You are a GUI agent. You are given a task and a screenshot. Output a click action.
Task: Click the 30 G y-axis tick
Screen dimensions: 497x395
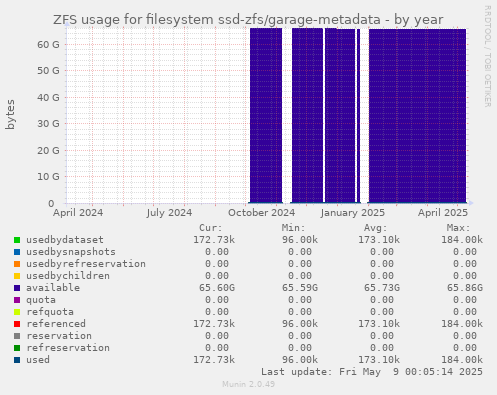click(x=48, y=124)
